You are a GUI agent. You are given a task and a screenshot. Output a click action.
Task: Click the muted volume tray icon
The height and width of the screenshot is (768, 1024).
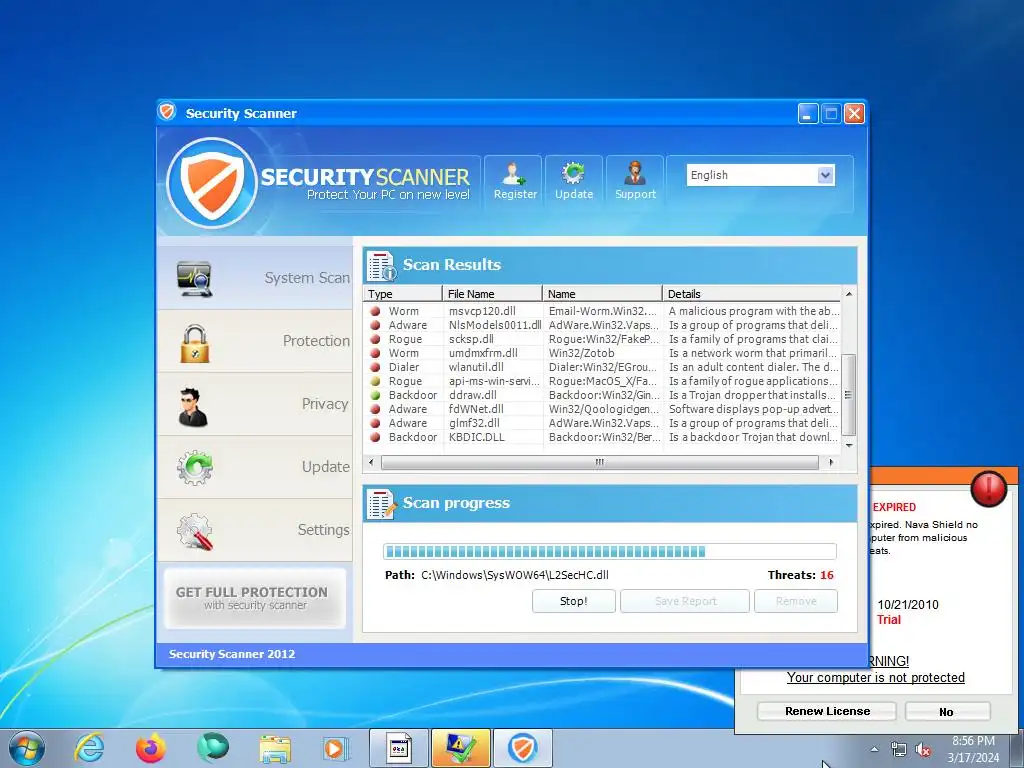[x=923, y=749]
